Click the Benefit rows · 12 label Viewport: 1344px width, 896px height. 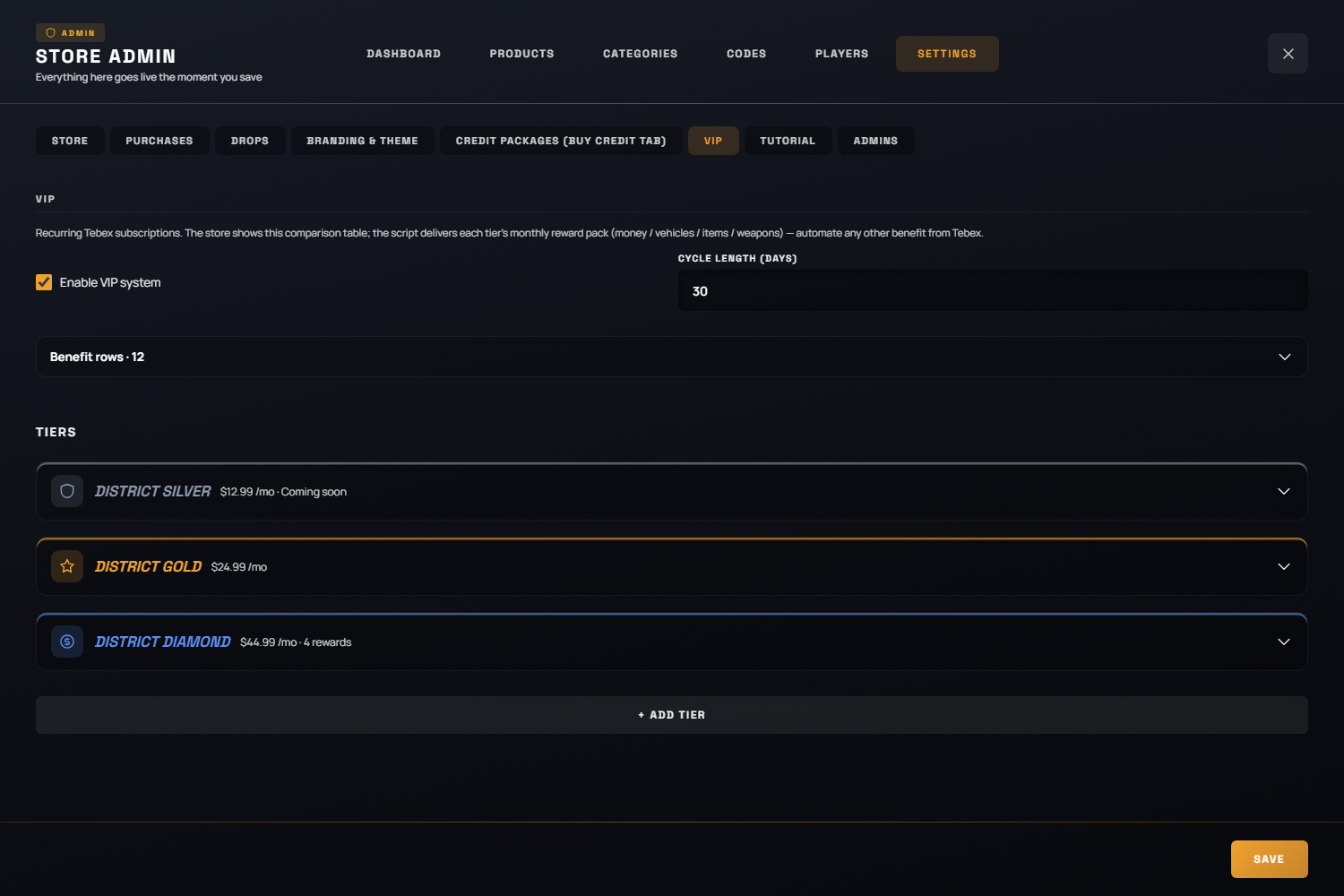97,357
